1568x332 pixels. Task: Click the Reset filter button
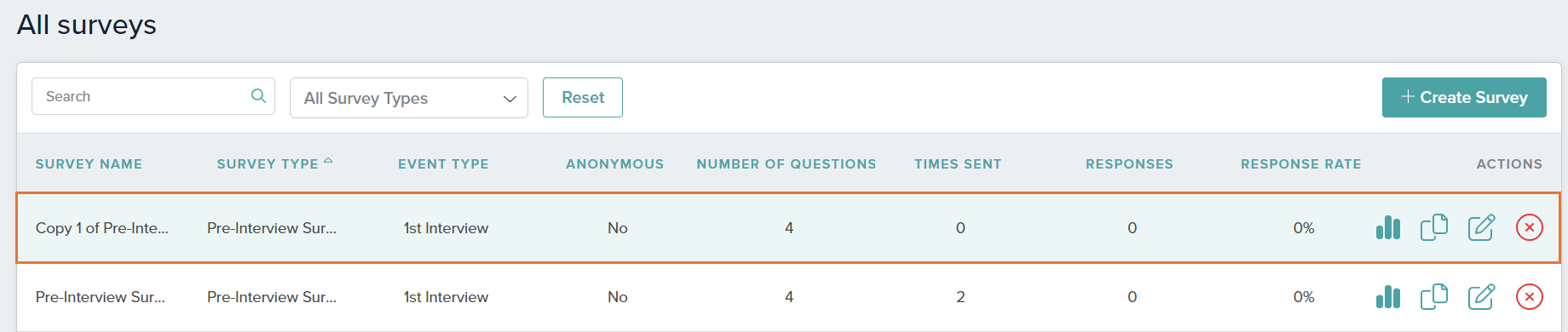pos(583,97)
